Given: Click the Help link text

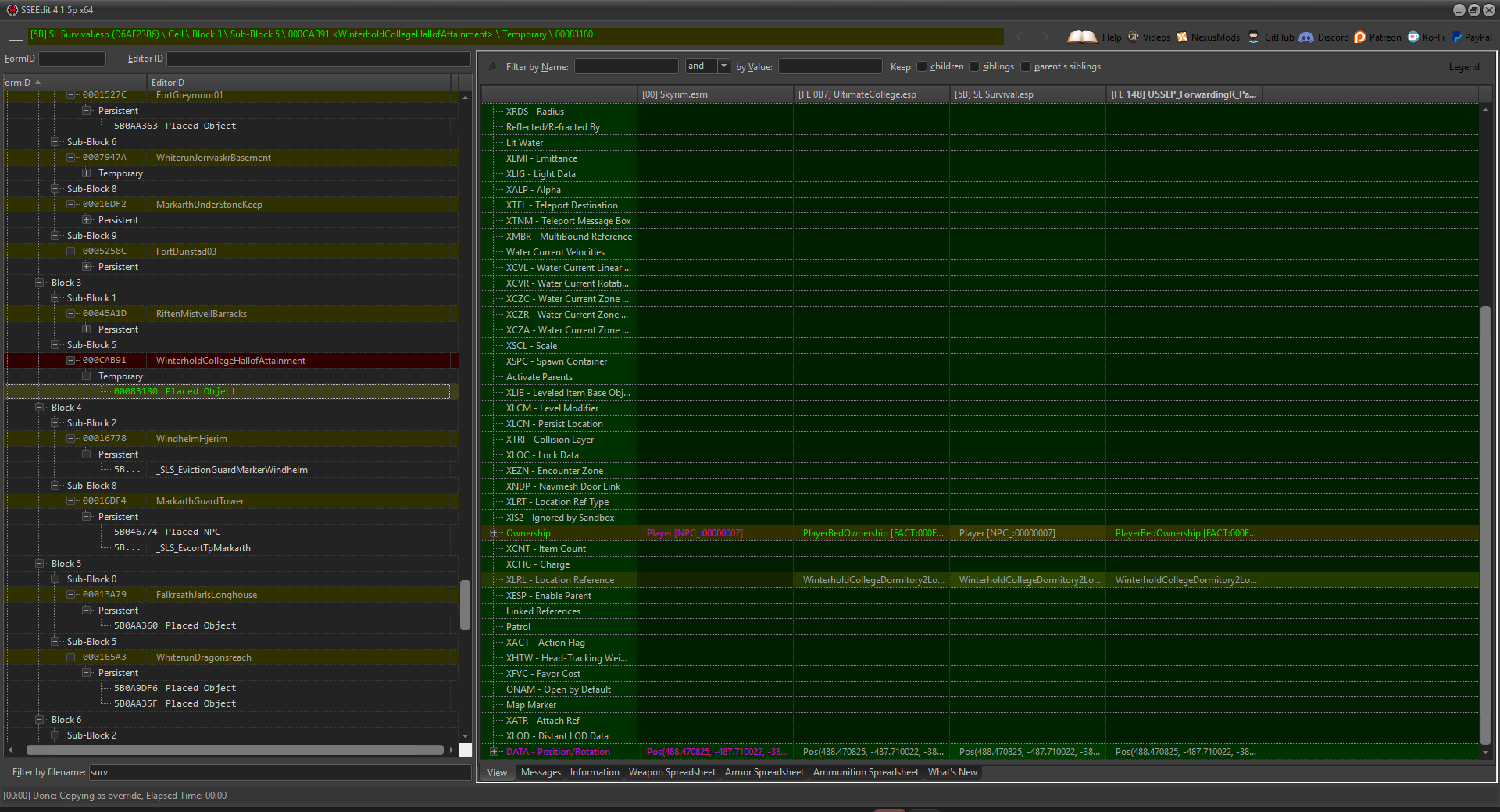Looking at the screenshot, I should click(x=1112, y=37).
